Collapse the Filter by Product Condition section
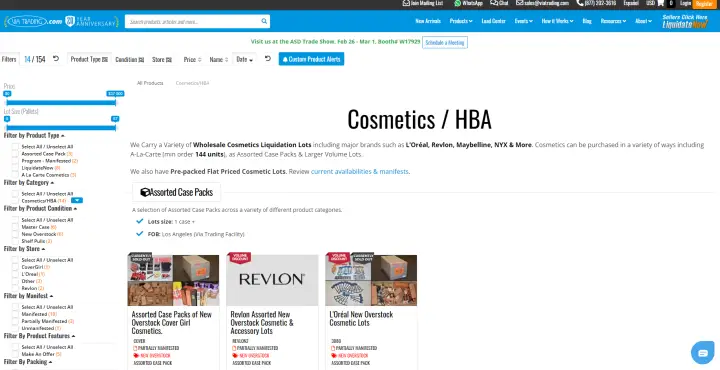 click(x=40, y=208)
